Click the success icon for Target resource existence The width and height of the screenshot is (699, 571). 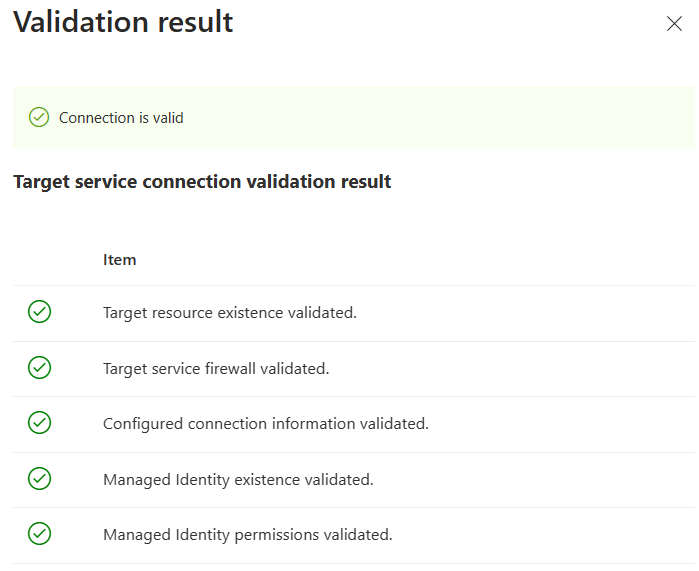click(39, 313)
